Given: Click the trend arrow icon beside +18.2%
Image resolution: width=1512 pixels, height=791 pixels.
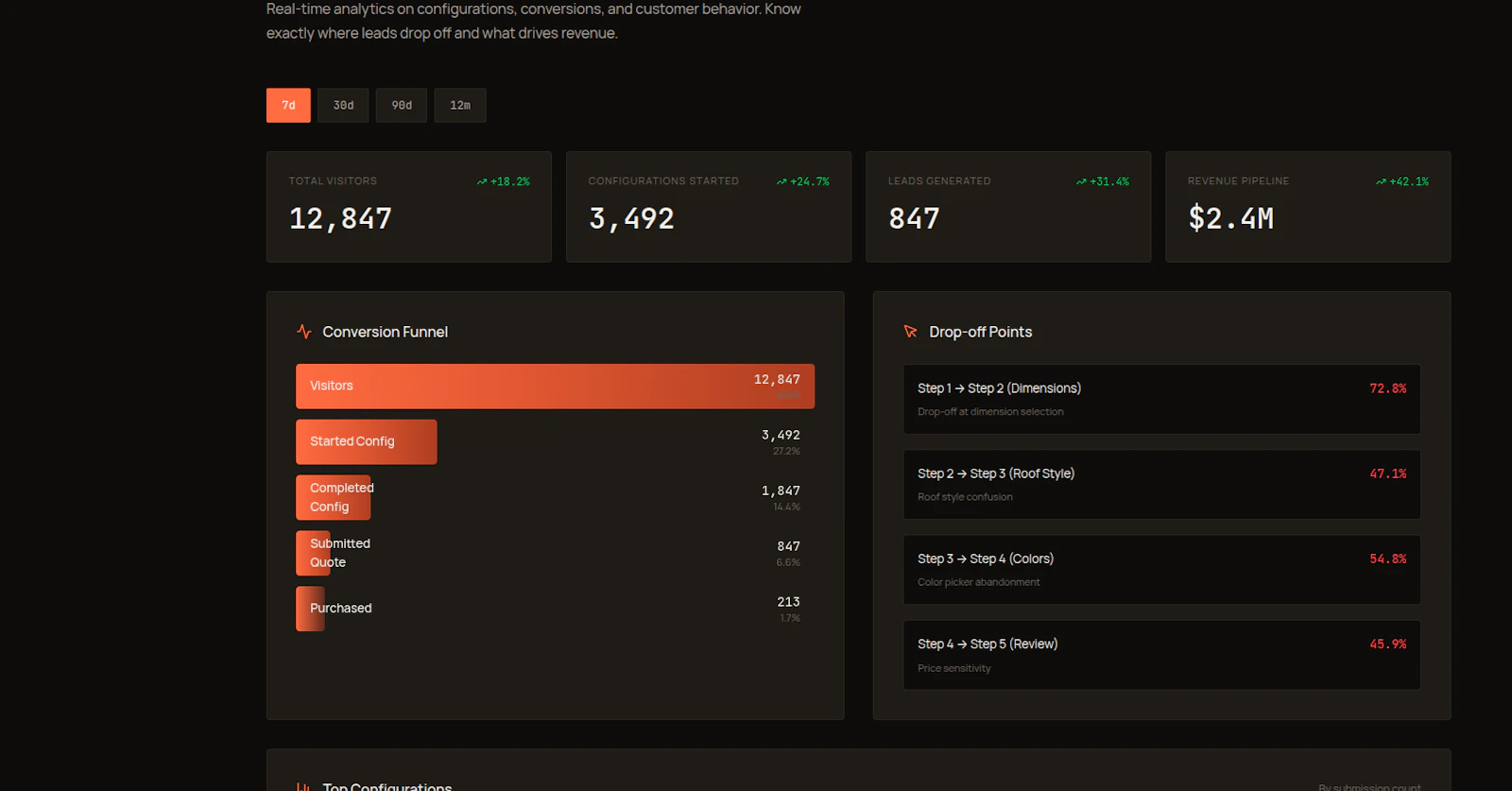Looking at the screenshot, I should (482, 181).
